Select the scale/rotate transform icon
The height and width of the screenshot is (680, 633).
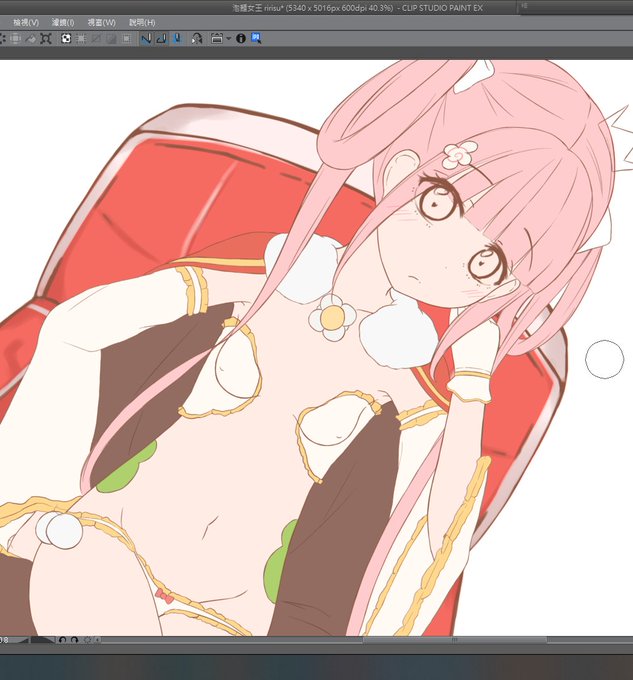(x=46, y=39)
